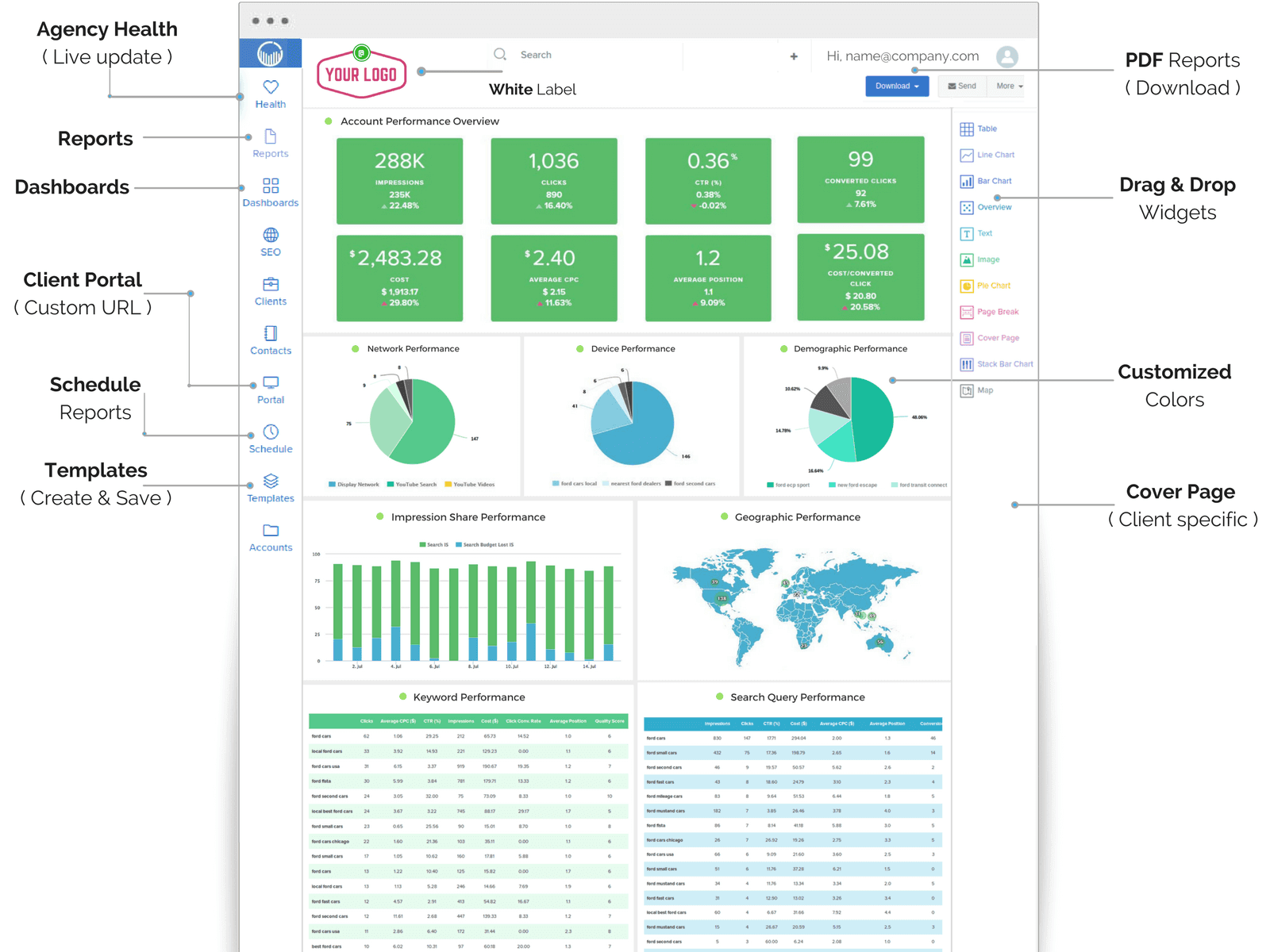Click the plus add button
Screen dimensions: 1270x952
pos(794,56)
